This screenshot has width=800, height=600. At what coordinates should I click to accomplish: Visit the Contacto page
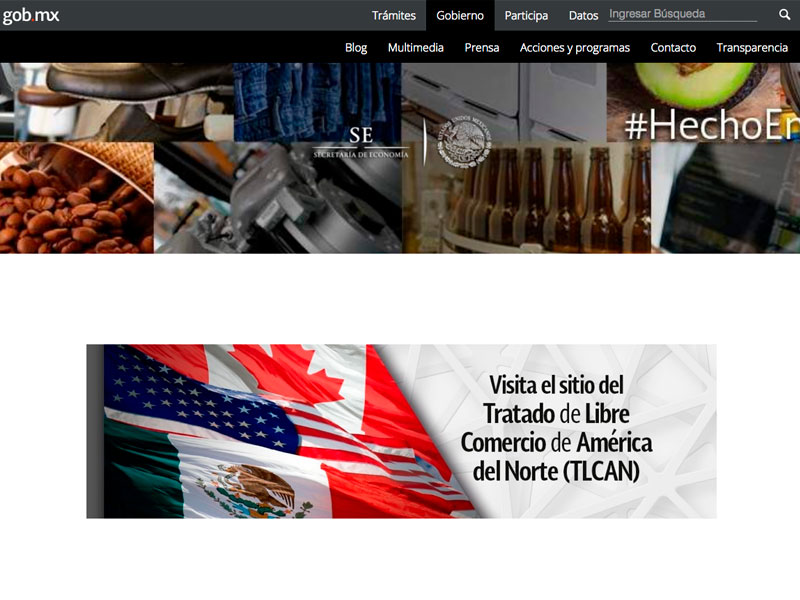pyautogui.click(x=673, y=47)
